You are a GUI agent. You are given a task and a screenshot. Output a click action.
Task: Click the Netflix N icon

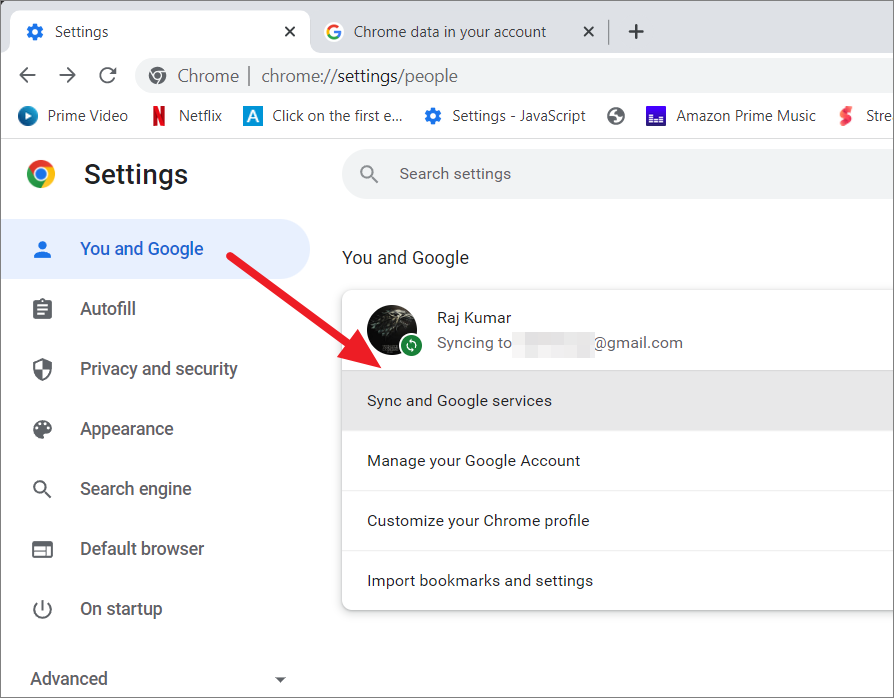coord(159,116)
